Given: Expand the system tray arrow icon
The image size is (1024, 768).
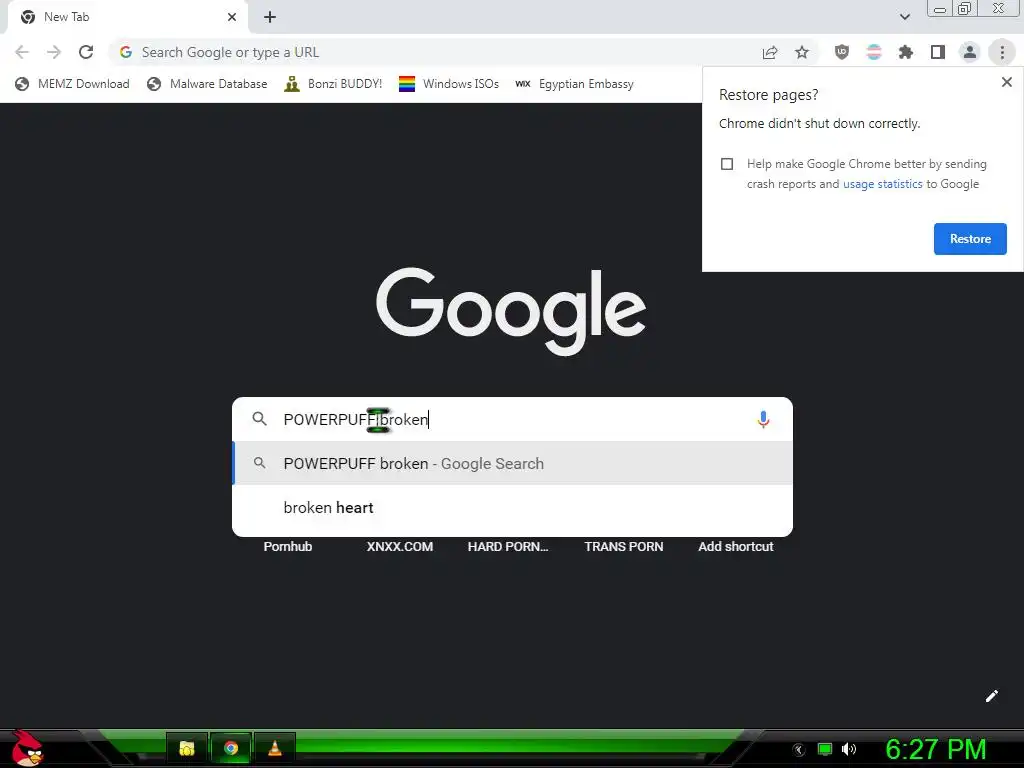Looking at the screenshot, I should 799,750.
